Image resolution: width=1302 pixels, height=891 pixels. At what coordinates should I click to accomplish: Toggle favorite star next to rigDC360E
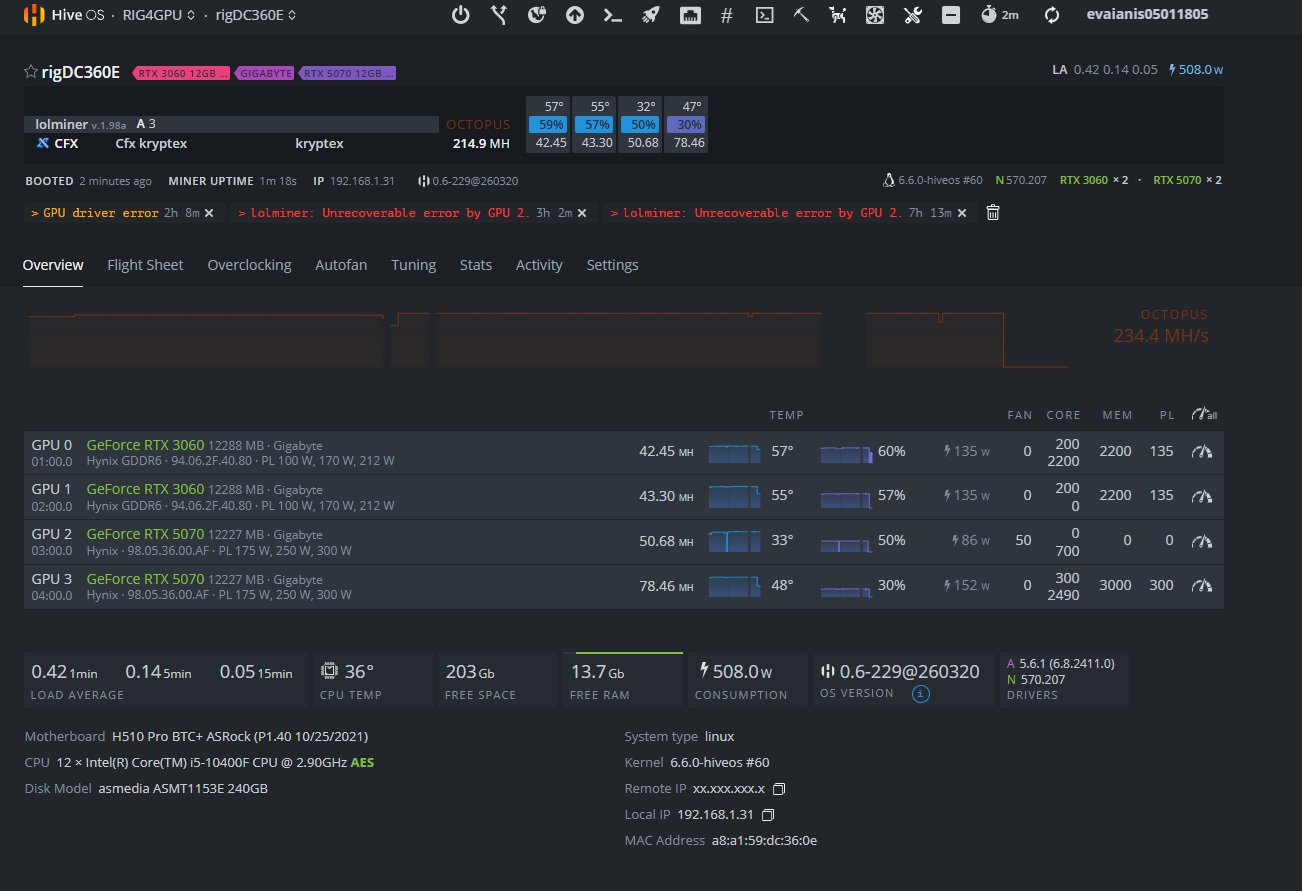30,72
